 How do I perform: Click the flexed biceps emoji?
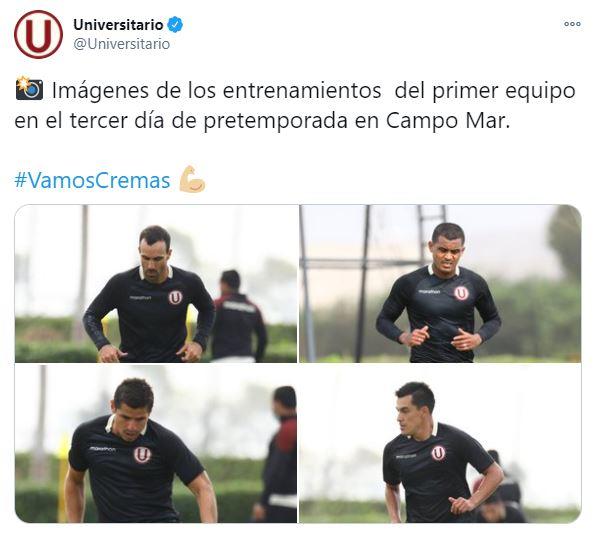coord(192,179)
